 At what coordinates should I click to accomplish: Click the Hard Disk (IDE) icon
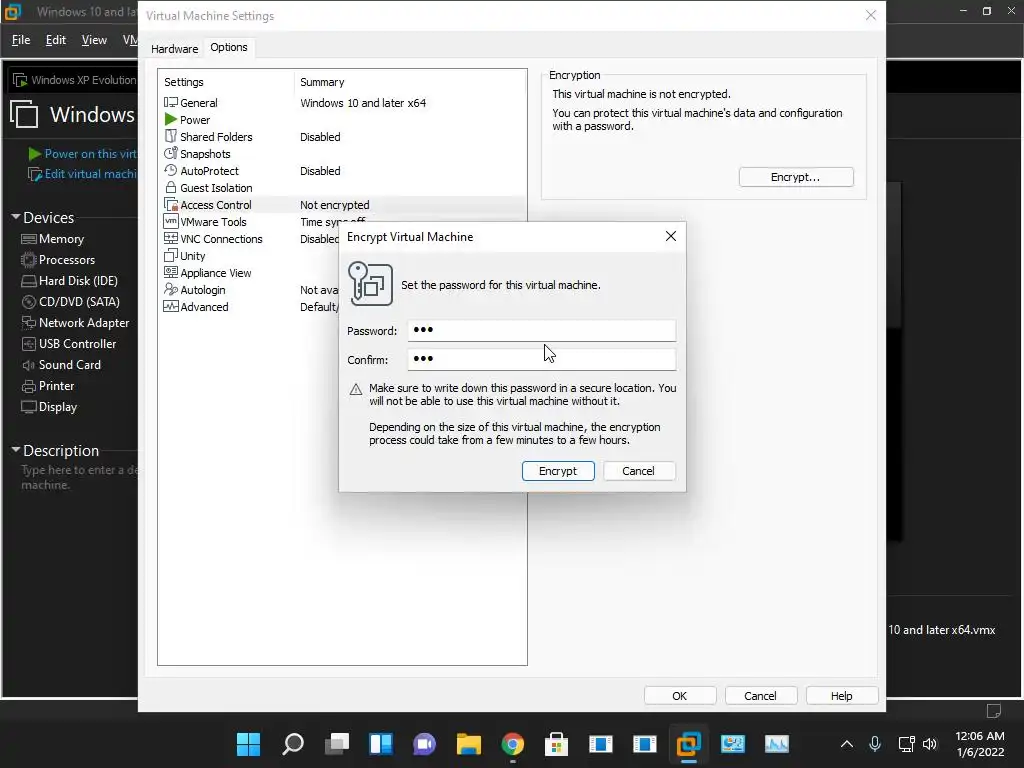click(x=29, y=281)
